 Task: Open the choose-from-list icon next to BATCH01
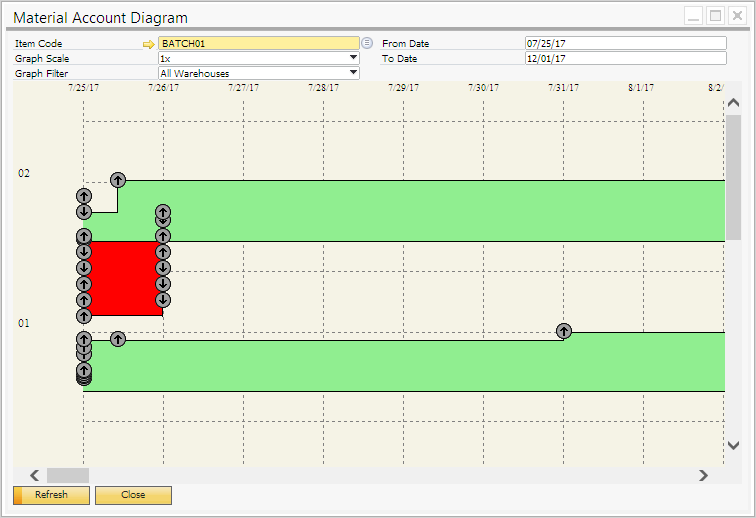coord(367,43)
